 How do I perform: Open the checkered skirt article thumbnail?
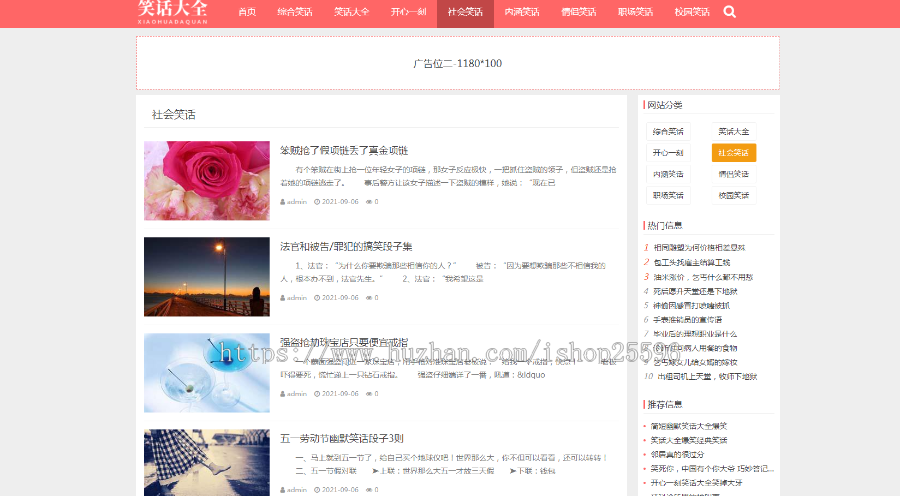tap(207, 463)
